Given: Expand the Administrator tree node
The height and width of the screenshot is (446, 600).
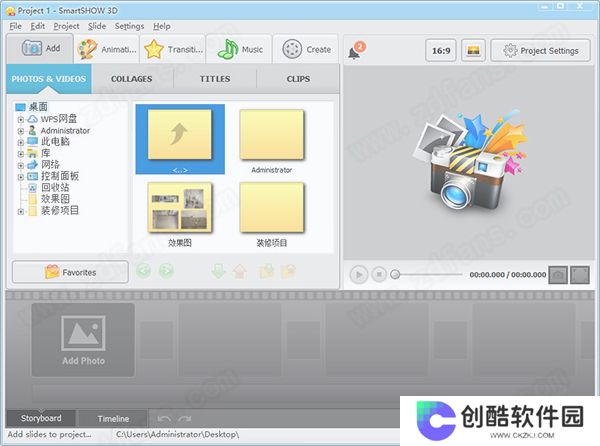Looking at the screenshot, I should (x=21, y=131).
